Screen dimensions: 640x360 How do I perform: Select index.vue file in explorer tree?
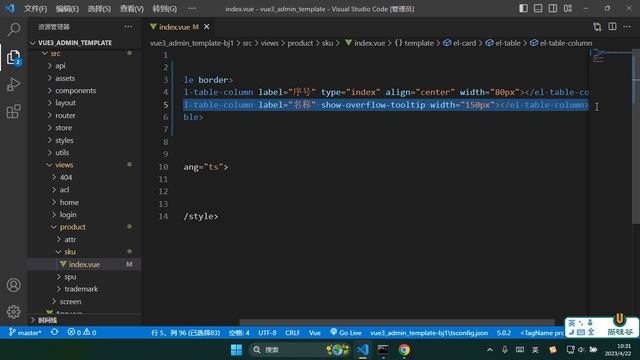[84, 264]
